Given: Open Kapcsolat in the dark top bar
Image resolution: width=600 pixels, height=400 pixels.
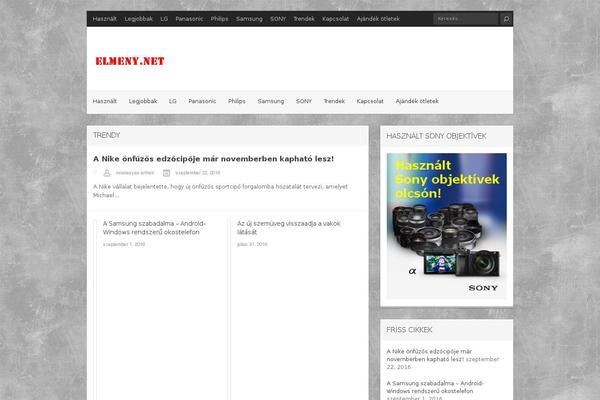Looking at the screenshot, I should click(x=335, y=19).
